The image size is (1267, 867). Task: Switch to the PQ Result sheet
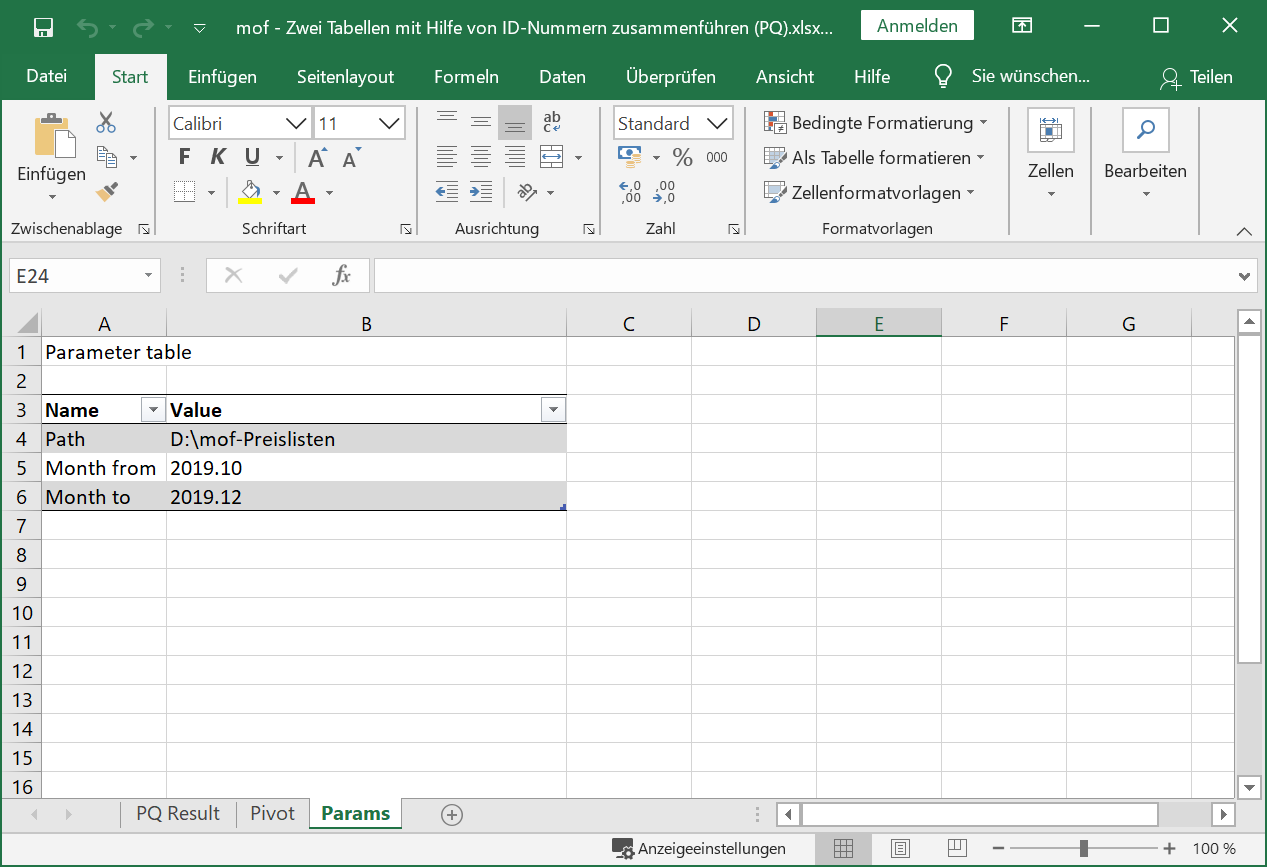(x=178, y=814)
